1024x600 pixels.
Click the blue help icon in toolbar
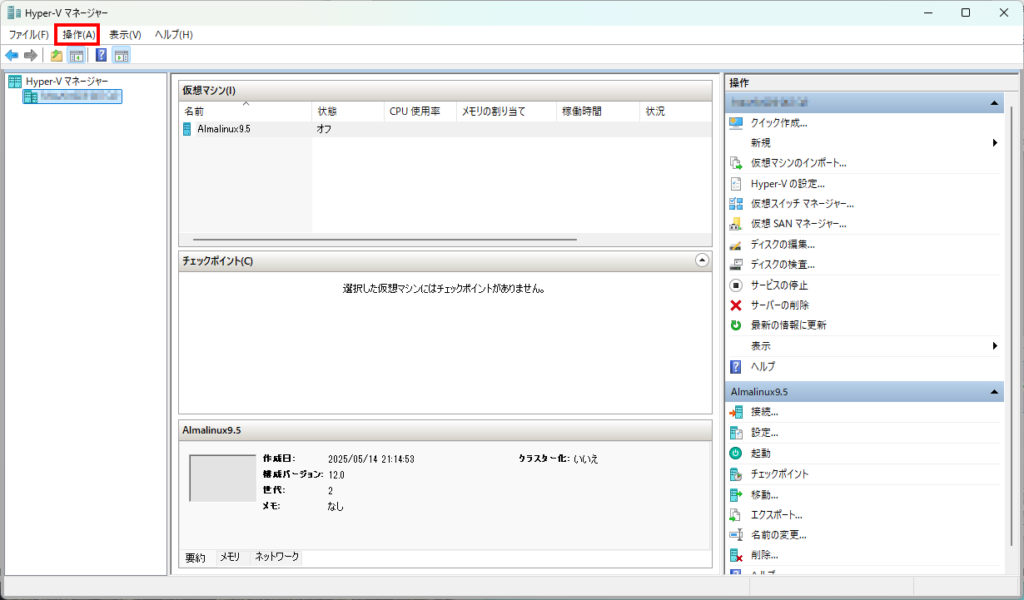(101, 55)
